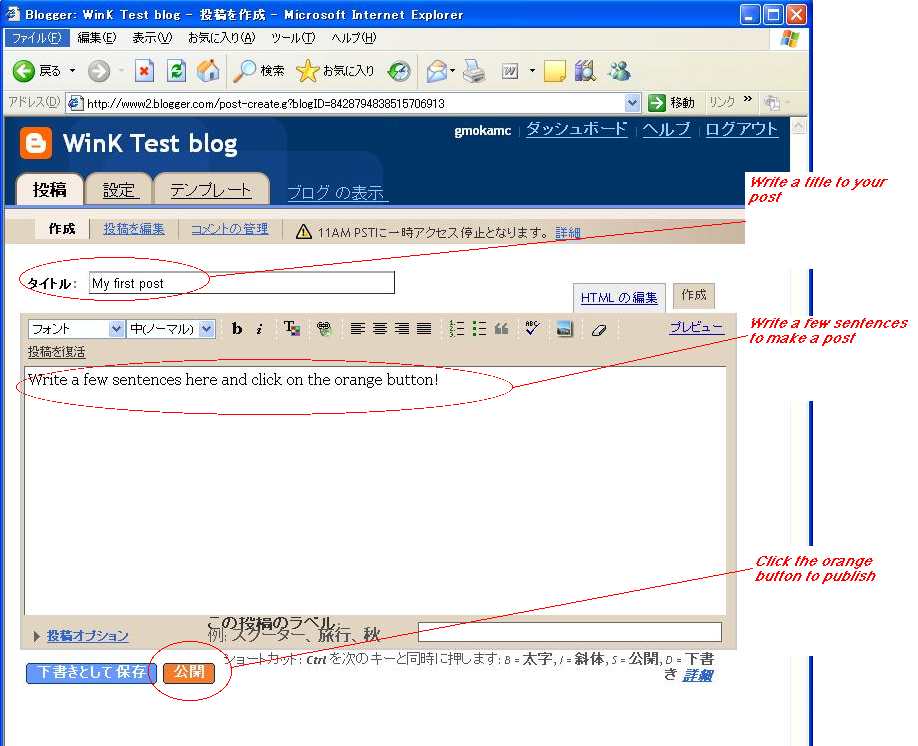Open the 編集(E) menu
Image resolution: width=918 pixels, height=746 pixels.
click(x=97, y=38)
